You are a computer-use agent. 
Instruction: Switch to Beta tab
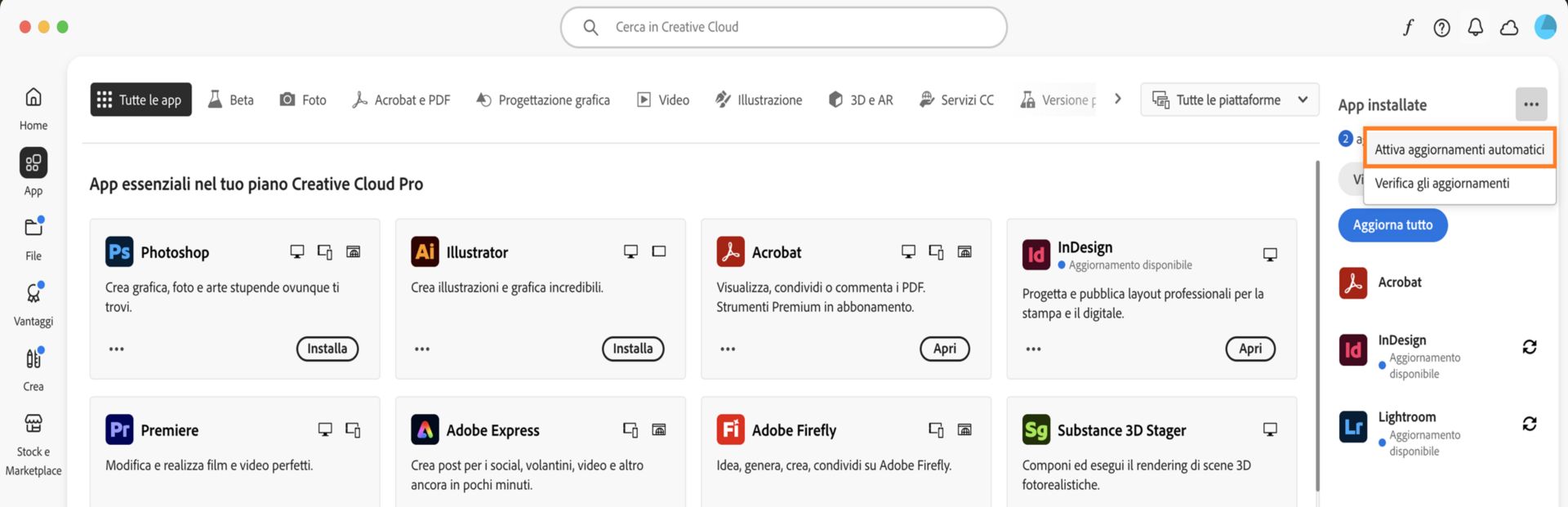231,100
